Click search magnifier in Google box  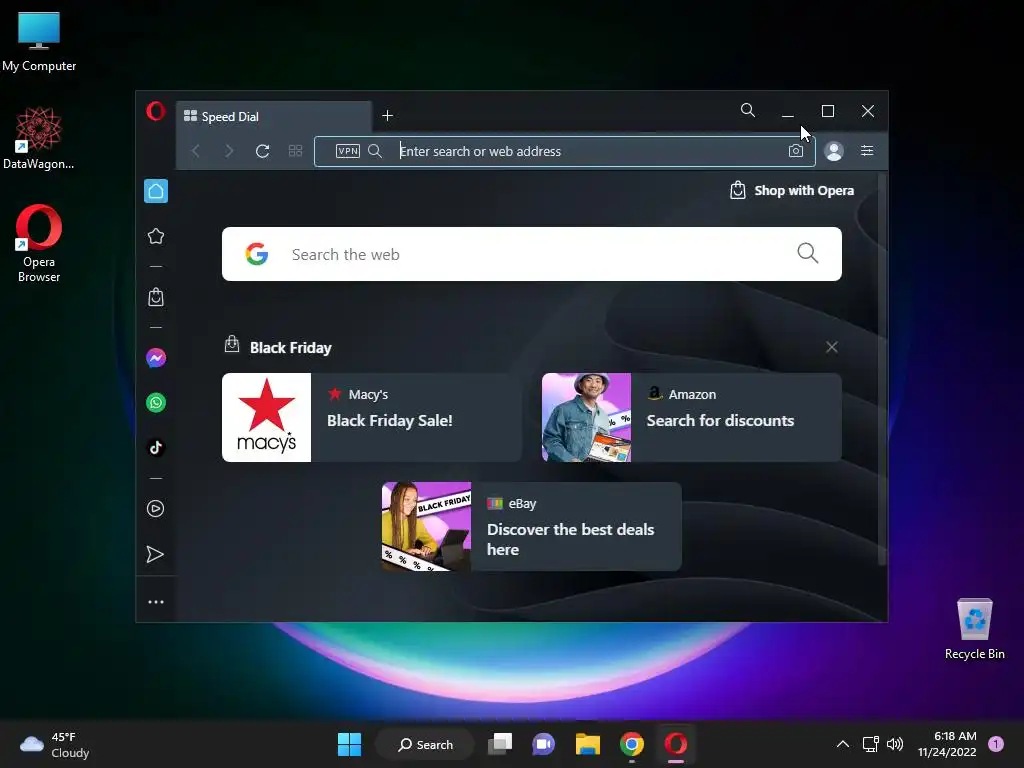[x=808, y=253]
